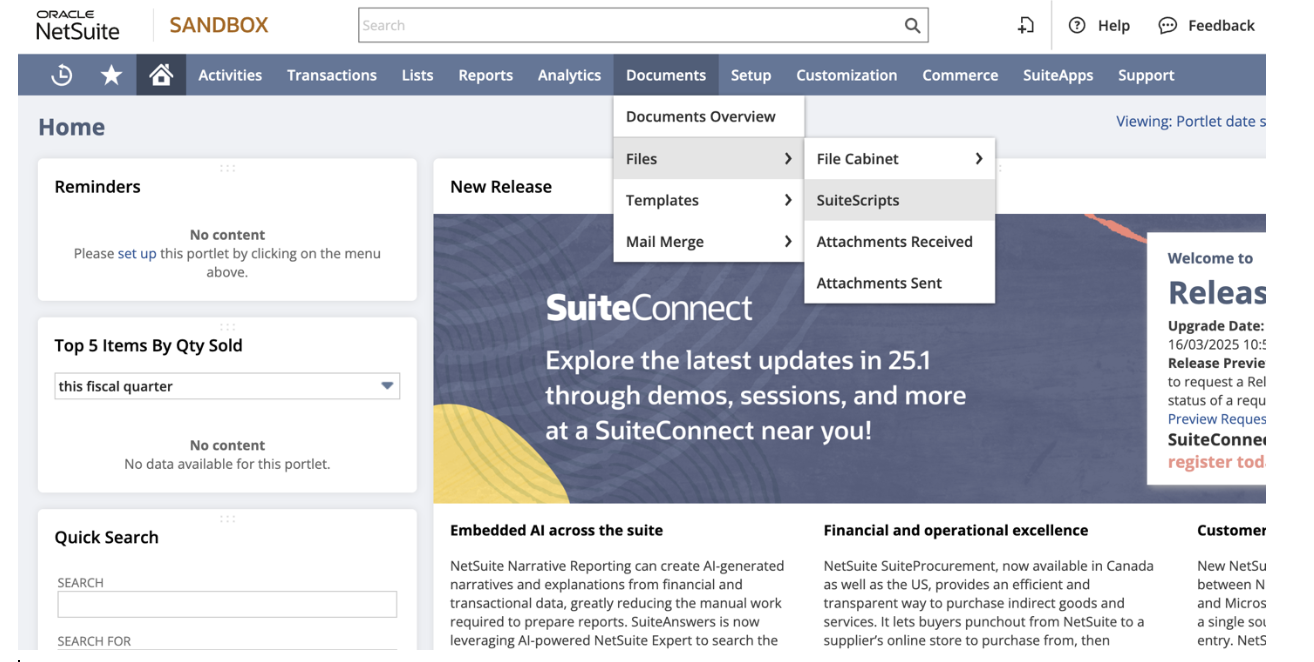
Task: Open the Commerce menu
Action: pyautogui.click(x=960, y=75)
